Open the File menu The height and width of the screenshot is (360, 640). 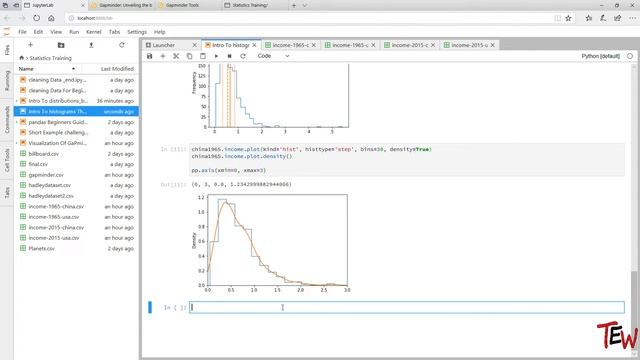pos(22,32)
